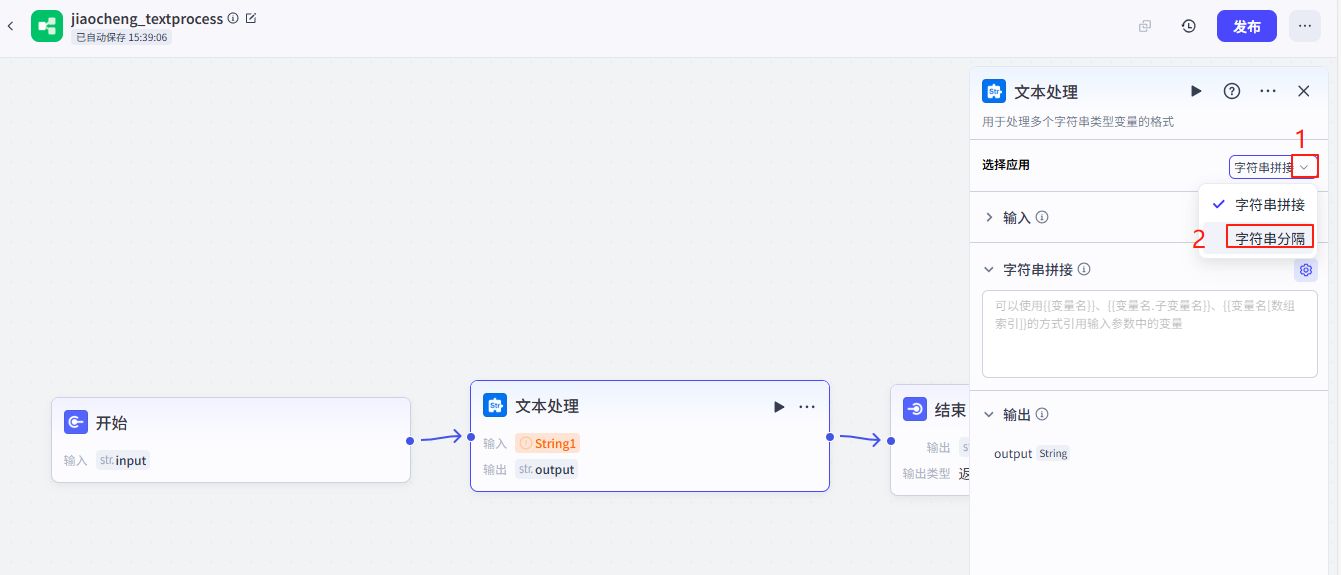This screenshot has width=1341, height=575.
Task: Run the node from the panel play icon
Action: tap(1196, 91)
